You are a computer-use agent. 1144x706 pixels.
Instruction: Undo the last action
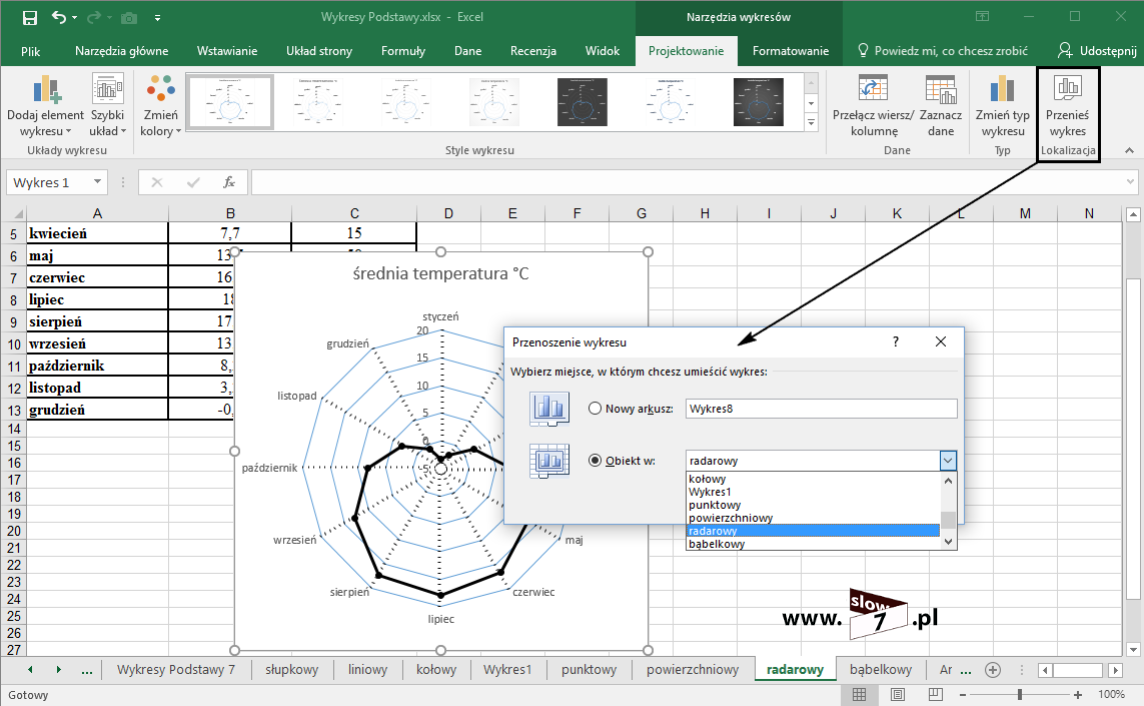pyautogui.click(x=59, y=18)
